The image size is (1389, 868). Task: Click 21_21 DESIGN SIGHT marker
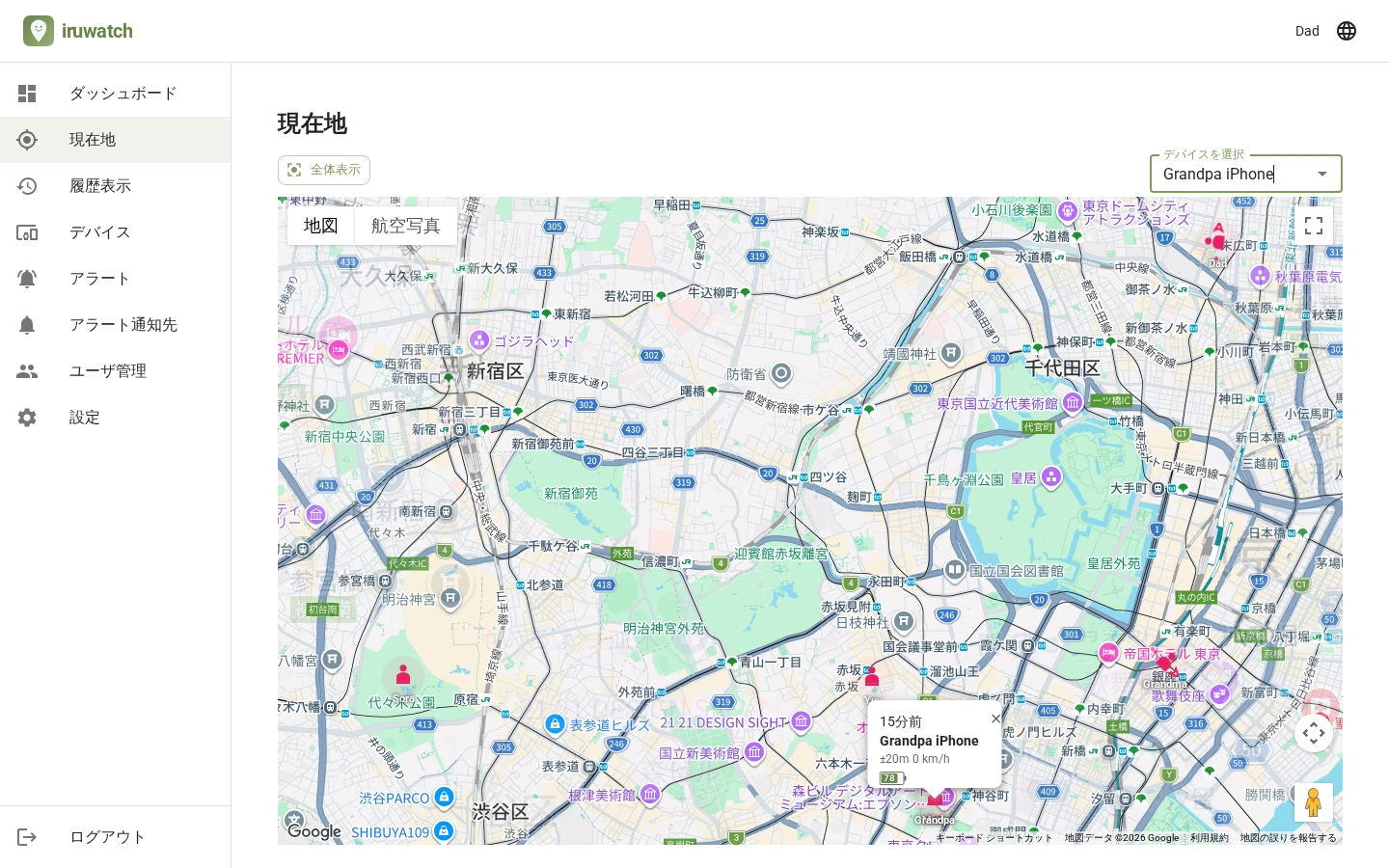coord(801,720)
